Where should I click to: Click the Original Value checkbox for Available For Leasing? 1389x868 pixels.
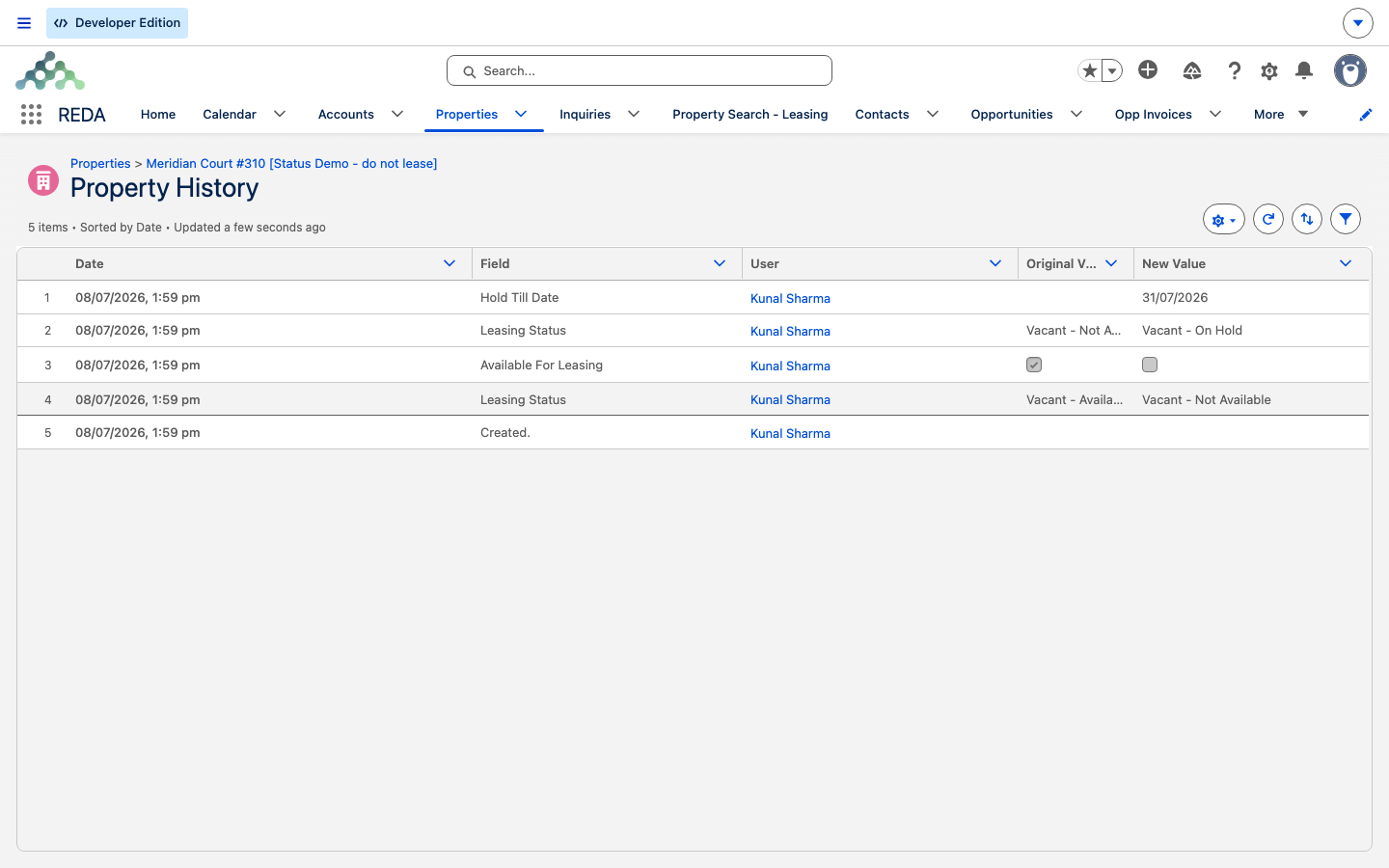1034,365
